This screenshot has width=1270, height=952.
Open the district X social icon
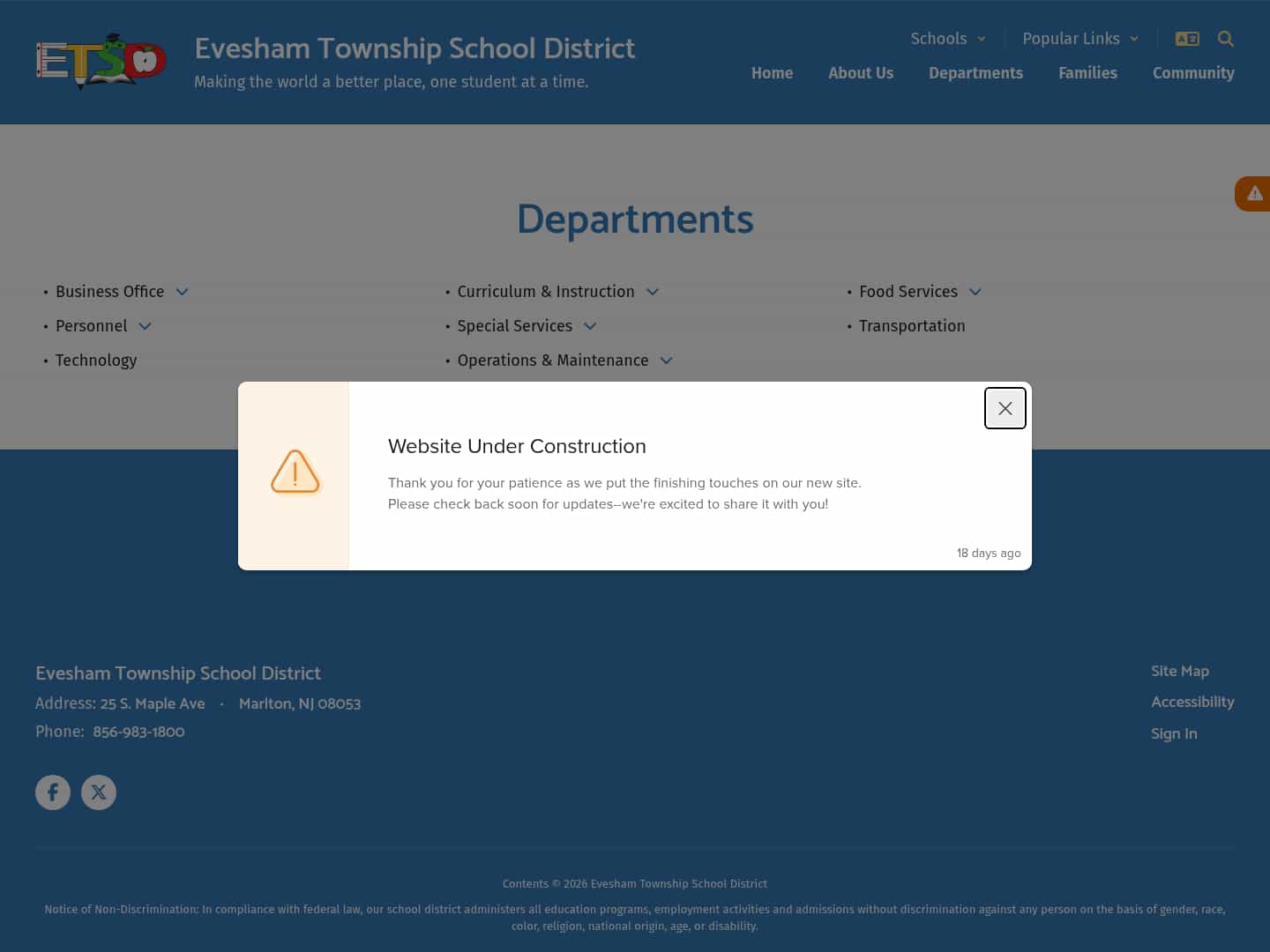tap(99, 792)
